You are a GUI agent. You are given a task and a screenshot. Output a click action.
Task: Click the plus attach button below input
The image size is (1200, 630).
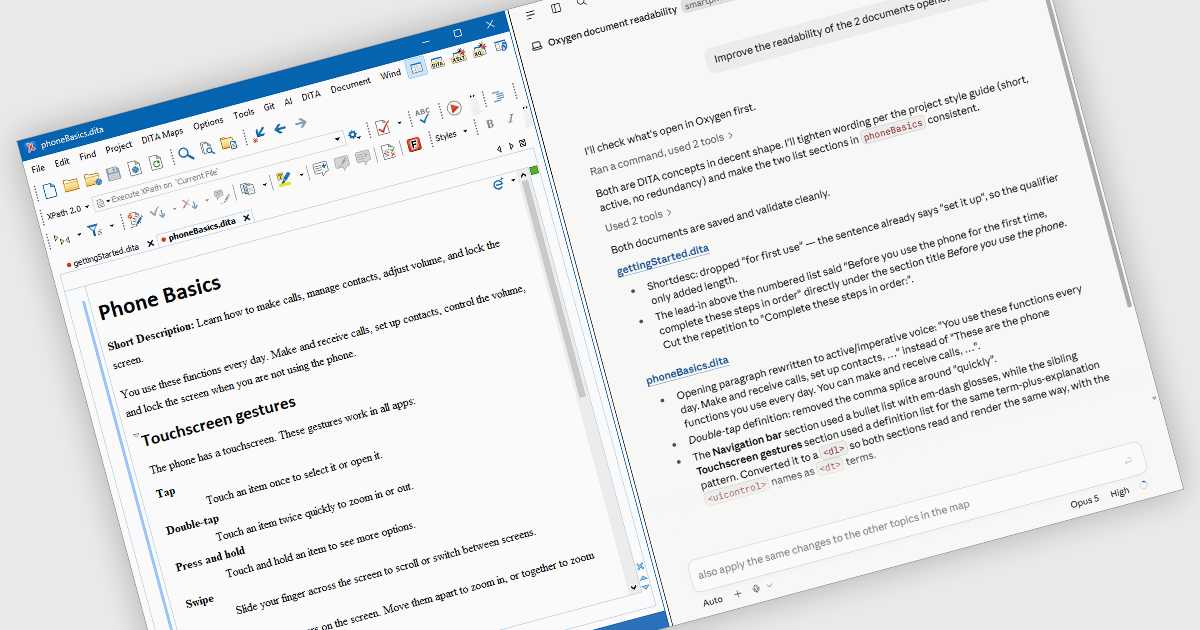(738, 594)
